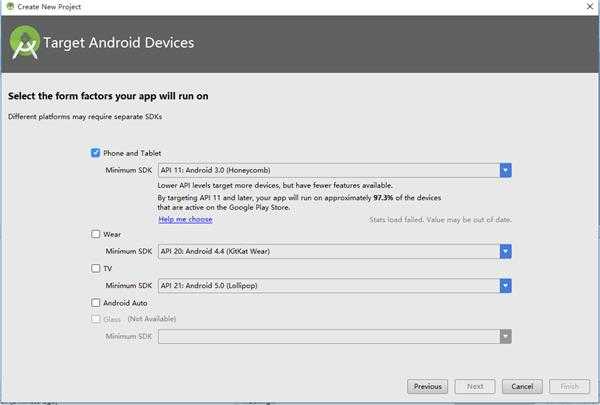Viewport: 600px width, 405px height.
Task: Enable the Wear form factor checkbox
Action: [x=96, y=234]
